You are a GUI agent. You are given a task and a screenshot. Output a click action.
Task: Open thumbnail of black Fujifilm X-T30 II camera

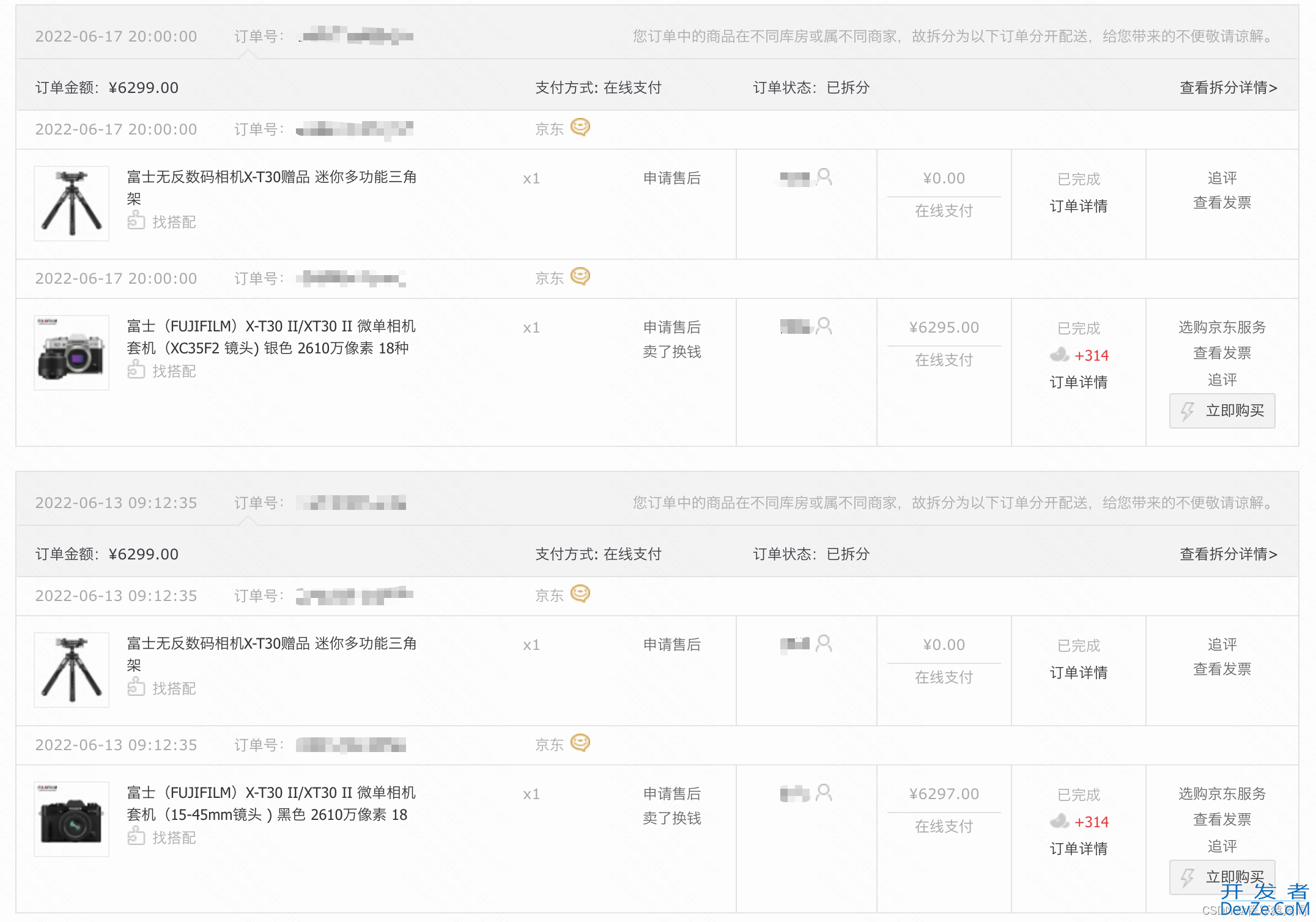(x=72, y=819)
